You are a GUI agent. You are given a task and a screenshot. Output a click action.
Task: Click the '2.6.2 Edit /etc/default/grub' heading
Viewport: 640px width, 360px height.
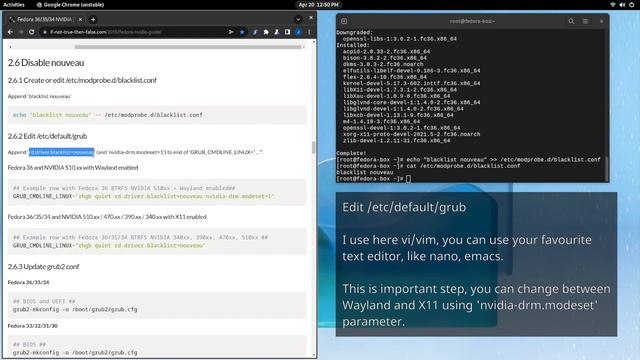click(x=47, y=136)
